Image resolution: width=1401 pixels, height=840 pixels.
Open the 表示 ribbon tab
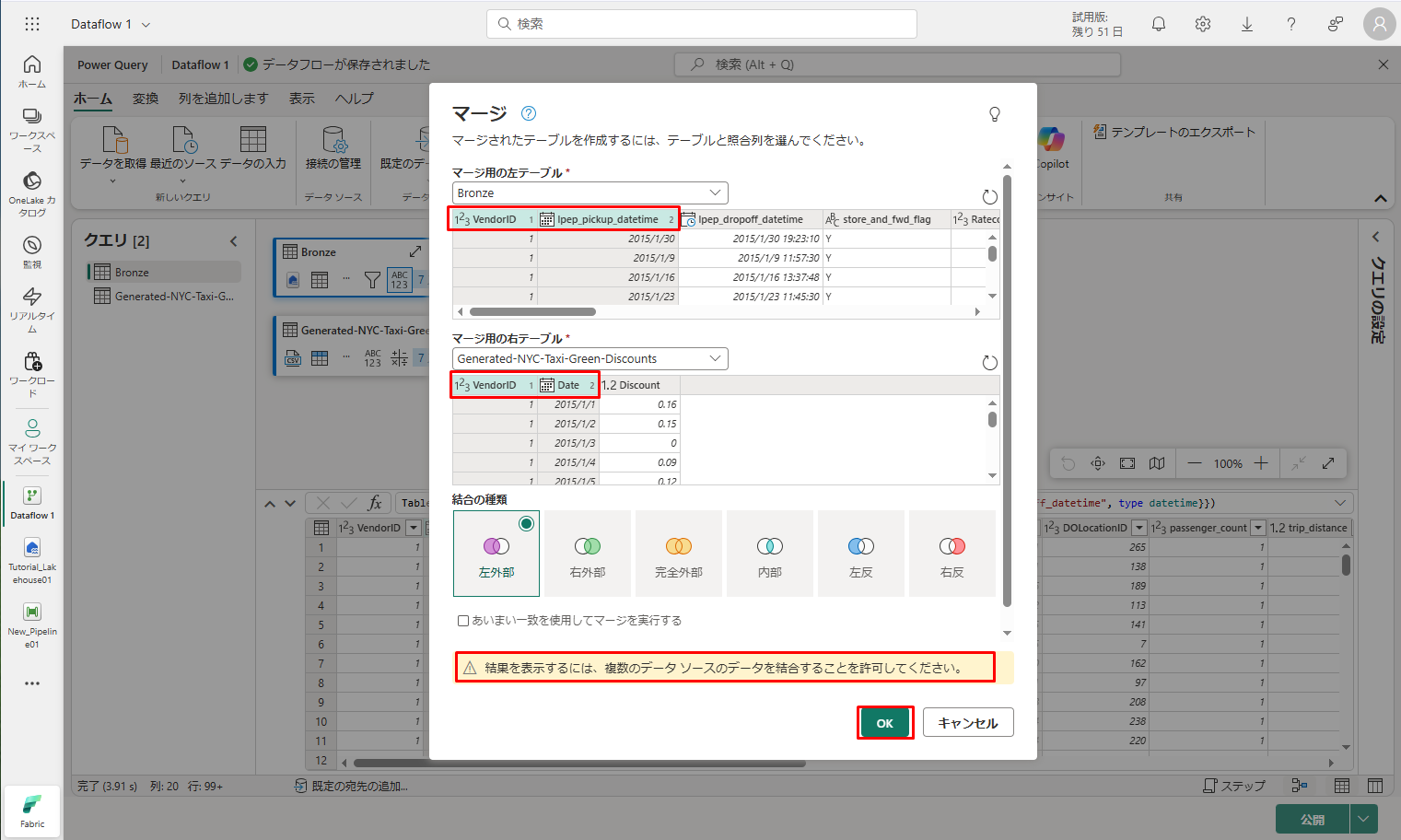[302, 99]
